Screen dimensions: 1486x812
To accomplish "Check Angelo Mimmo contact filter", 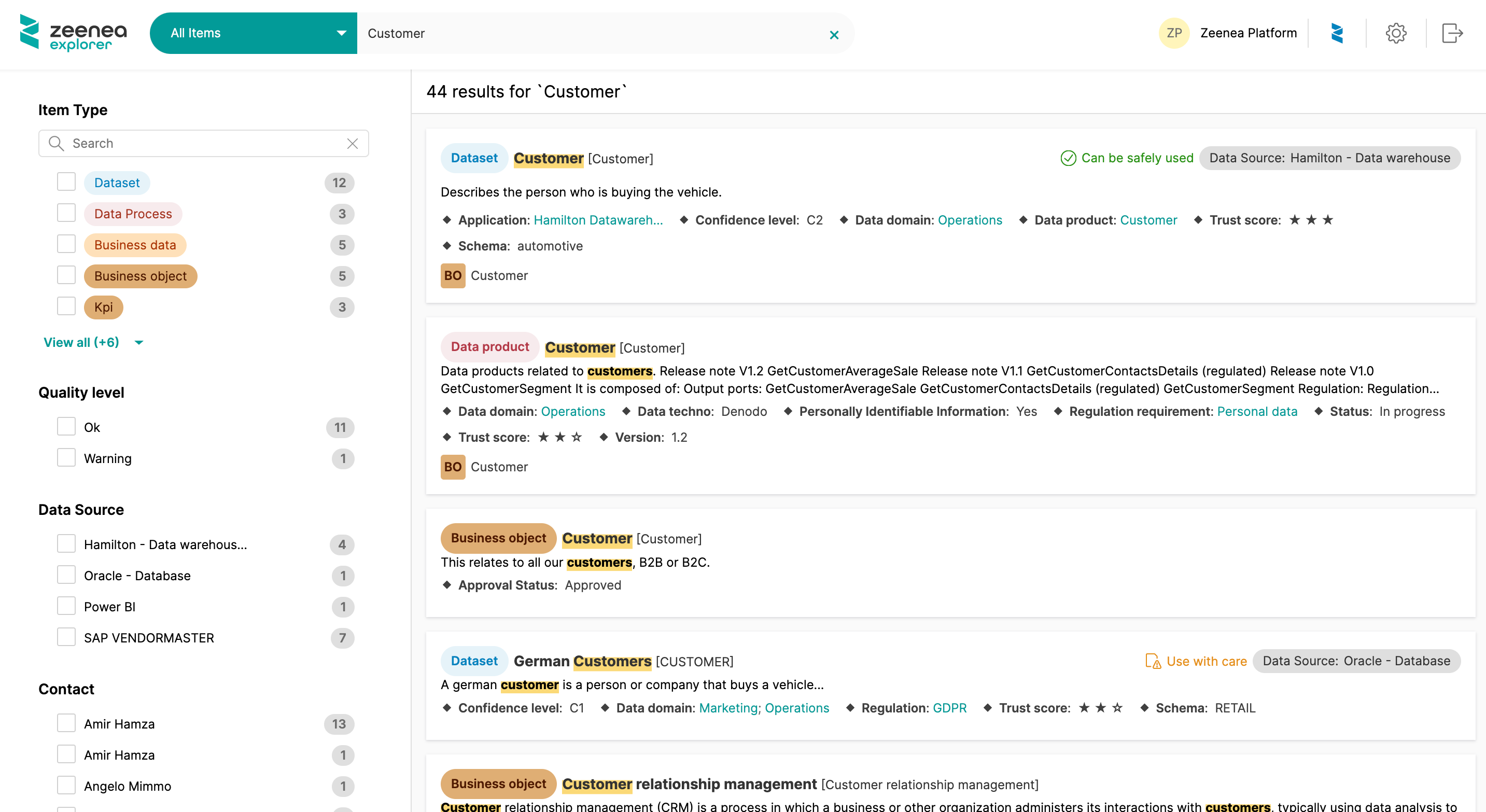I will point(66,786).
